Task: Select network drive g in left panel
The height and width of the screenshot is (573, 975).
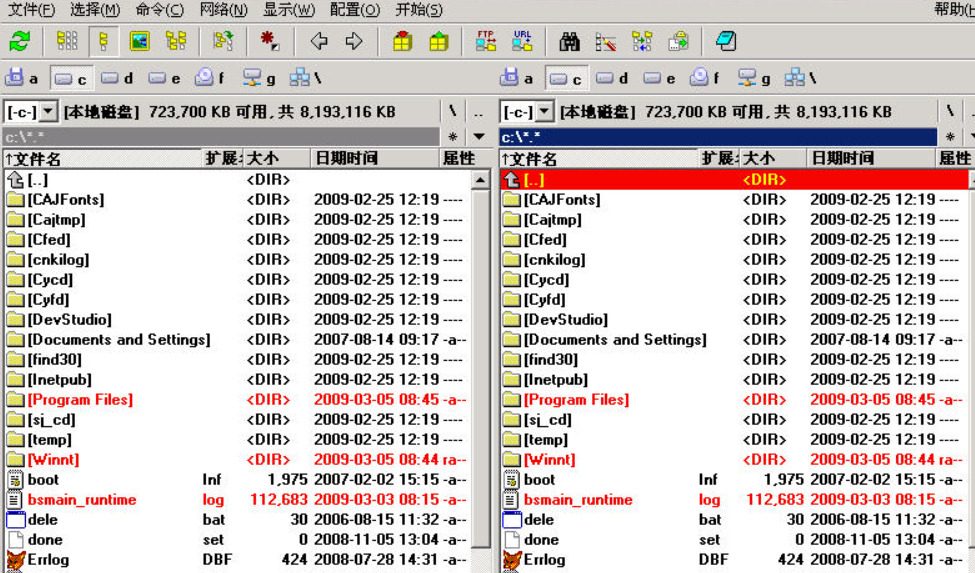Action: pos(259,78)
